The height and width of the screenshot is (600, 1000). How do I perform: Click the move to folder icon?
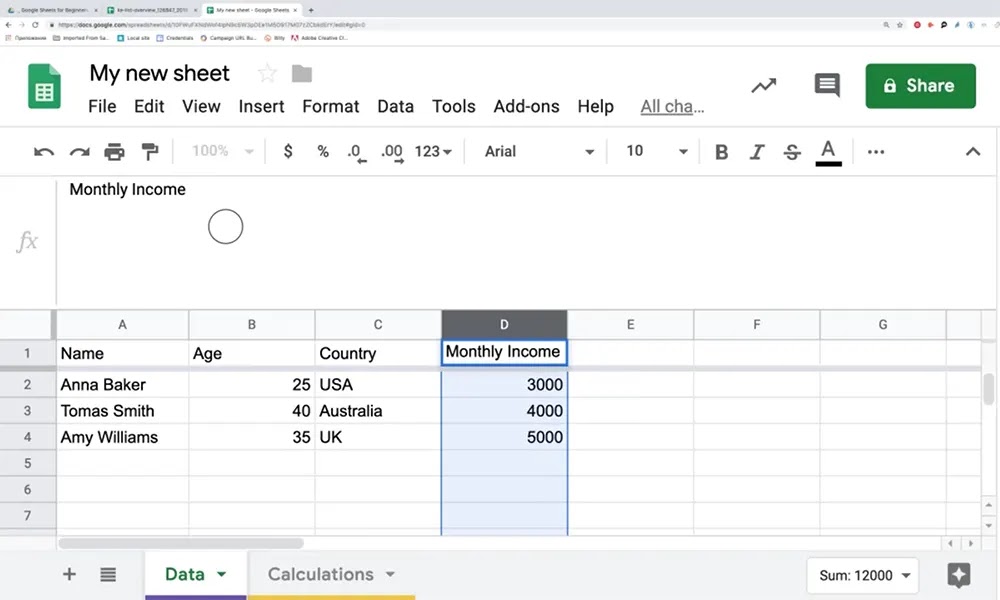pos(302,74)
